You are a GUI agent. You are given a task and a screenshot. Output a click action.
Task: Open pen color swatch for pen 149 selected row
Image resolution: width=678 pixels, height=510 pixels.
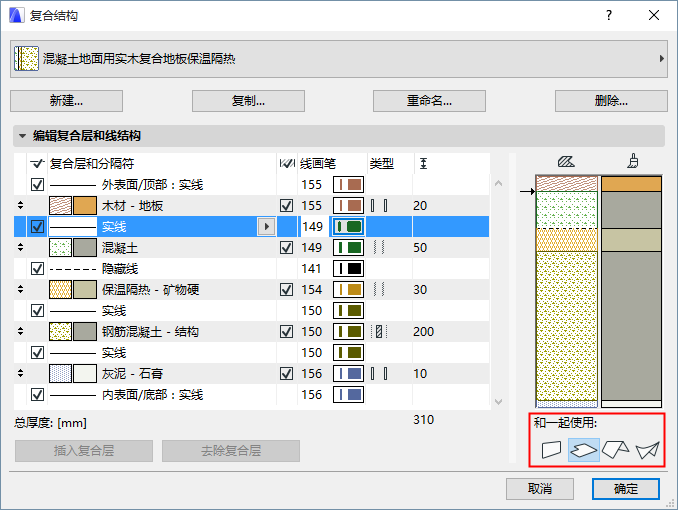(348, 227)
